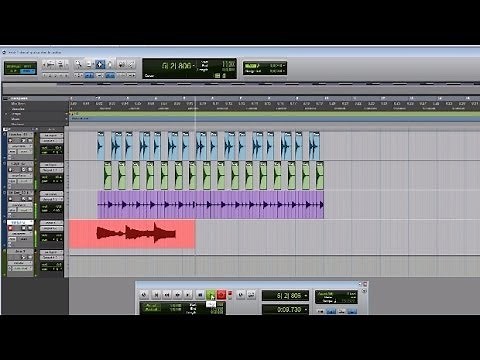The image size is (480, 360).
Task: Click the second blue MIDI control in transport
Action: coord(331,311)
